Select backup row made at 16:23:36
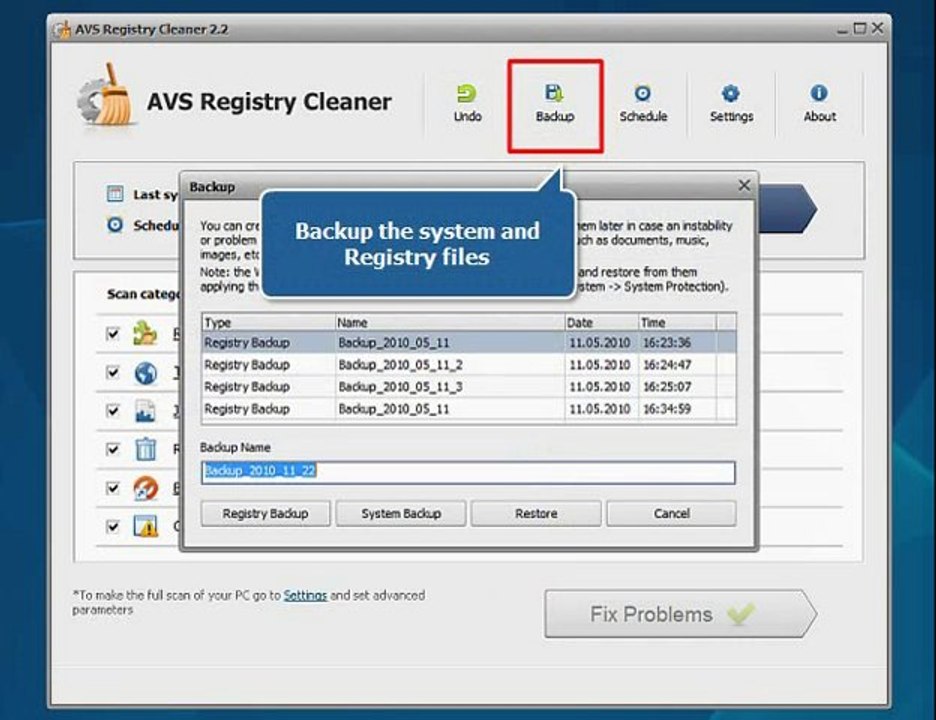The width and height of the screenshot is (936, 720). click(x=469, y=343)
